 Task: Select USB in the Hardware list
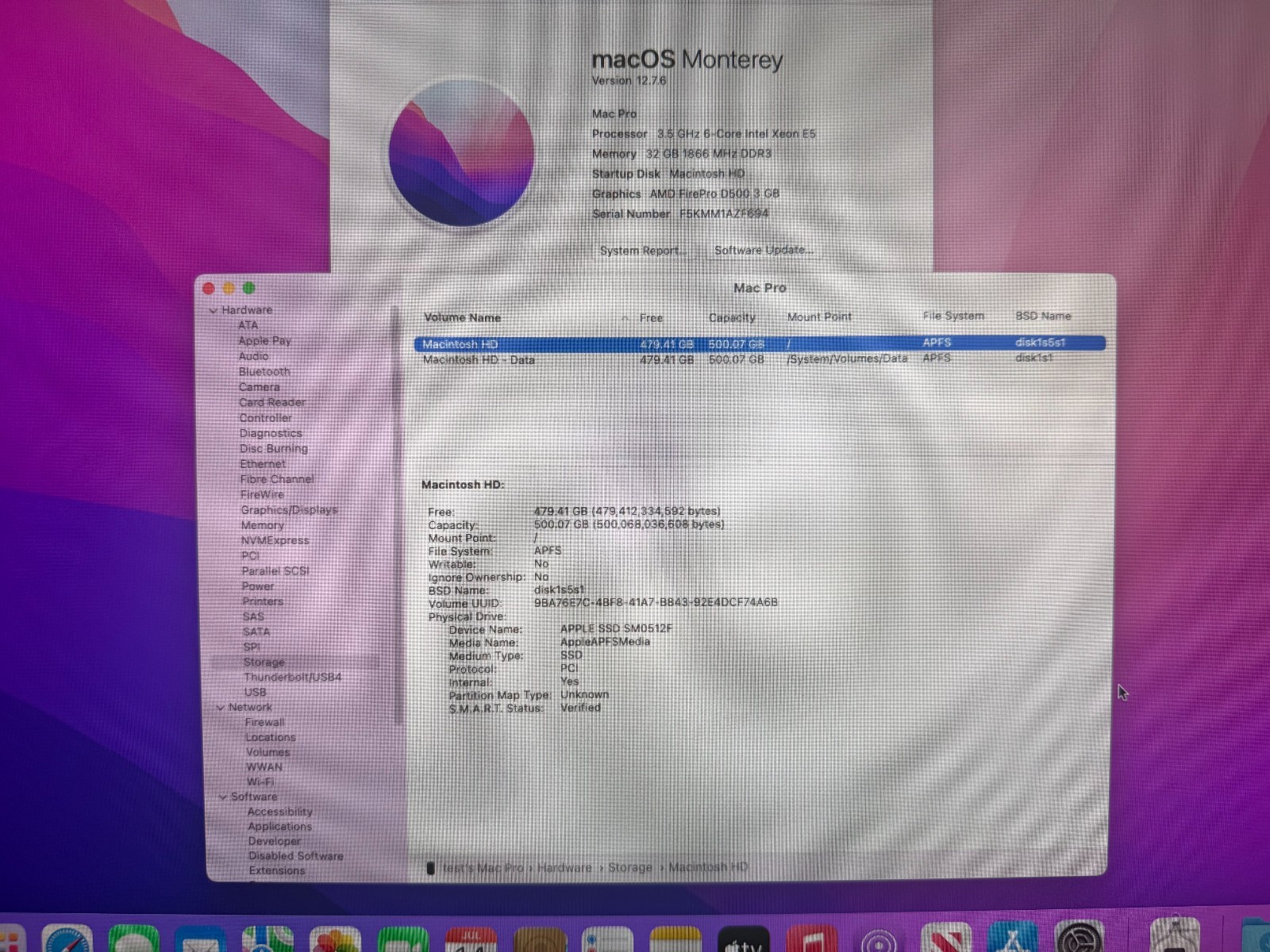[256, 692]
